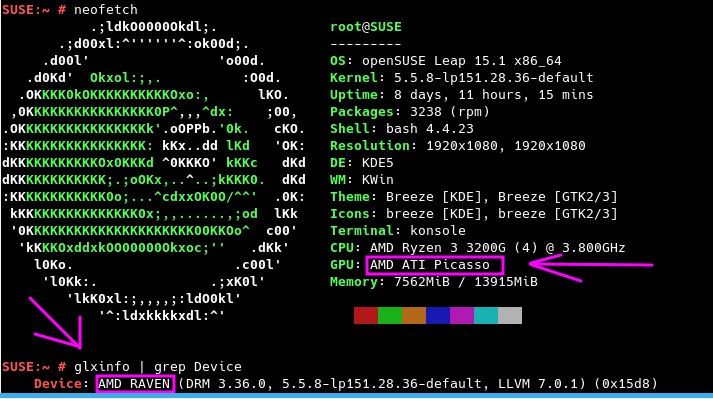The image size is (713, 399).
Task: Click the 'root@SUSE' header text
Action: click(x=366, y=27)
